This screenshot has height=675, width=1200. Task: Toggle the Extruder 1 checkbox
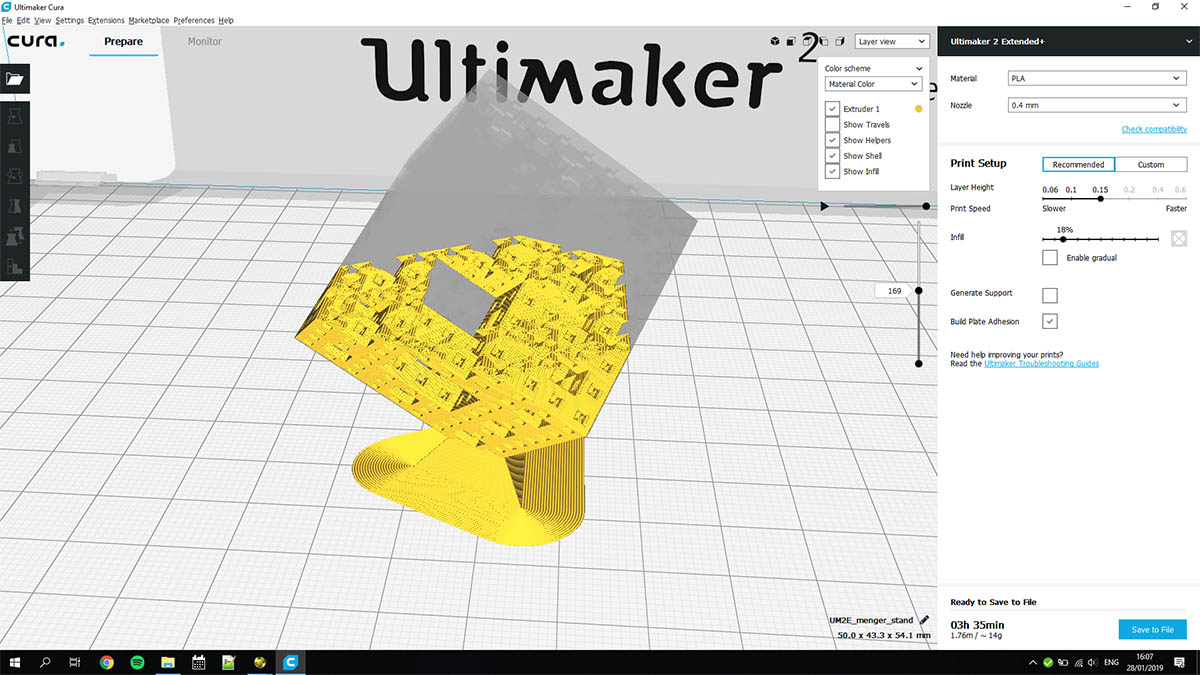pos(832,108)
